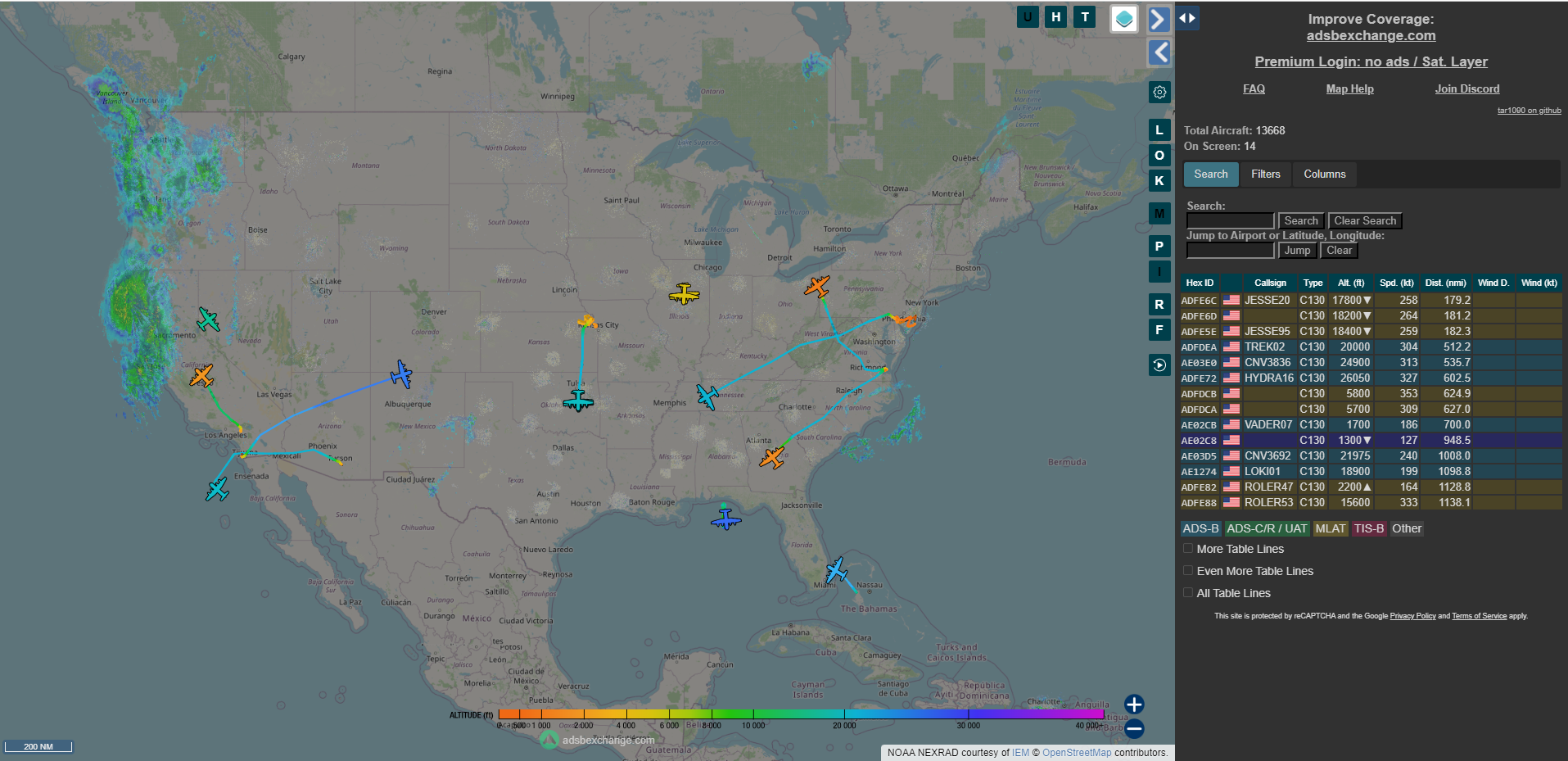1568x761 pixels.
Task: Enable Even More Table Lines checkbox
Action: (x=1188, y=571)
